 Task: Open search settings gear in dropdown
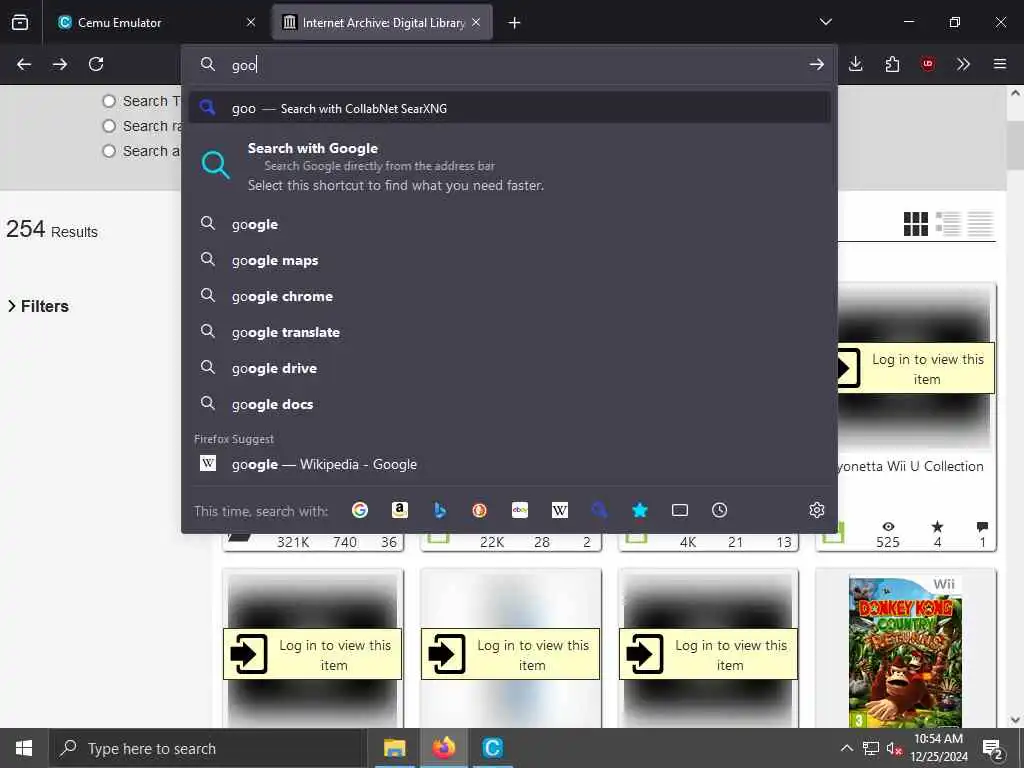tap(817, 510)
